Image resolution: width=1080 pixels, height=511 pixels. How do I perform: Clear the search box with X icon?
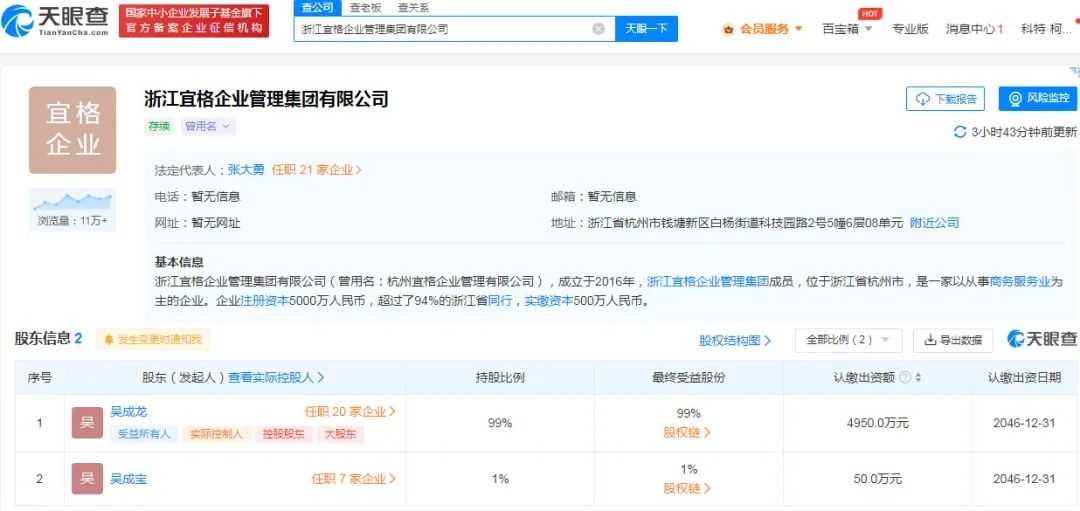598,29
